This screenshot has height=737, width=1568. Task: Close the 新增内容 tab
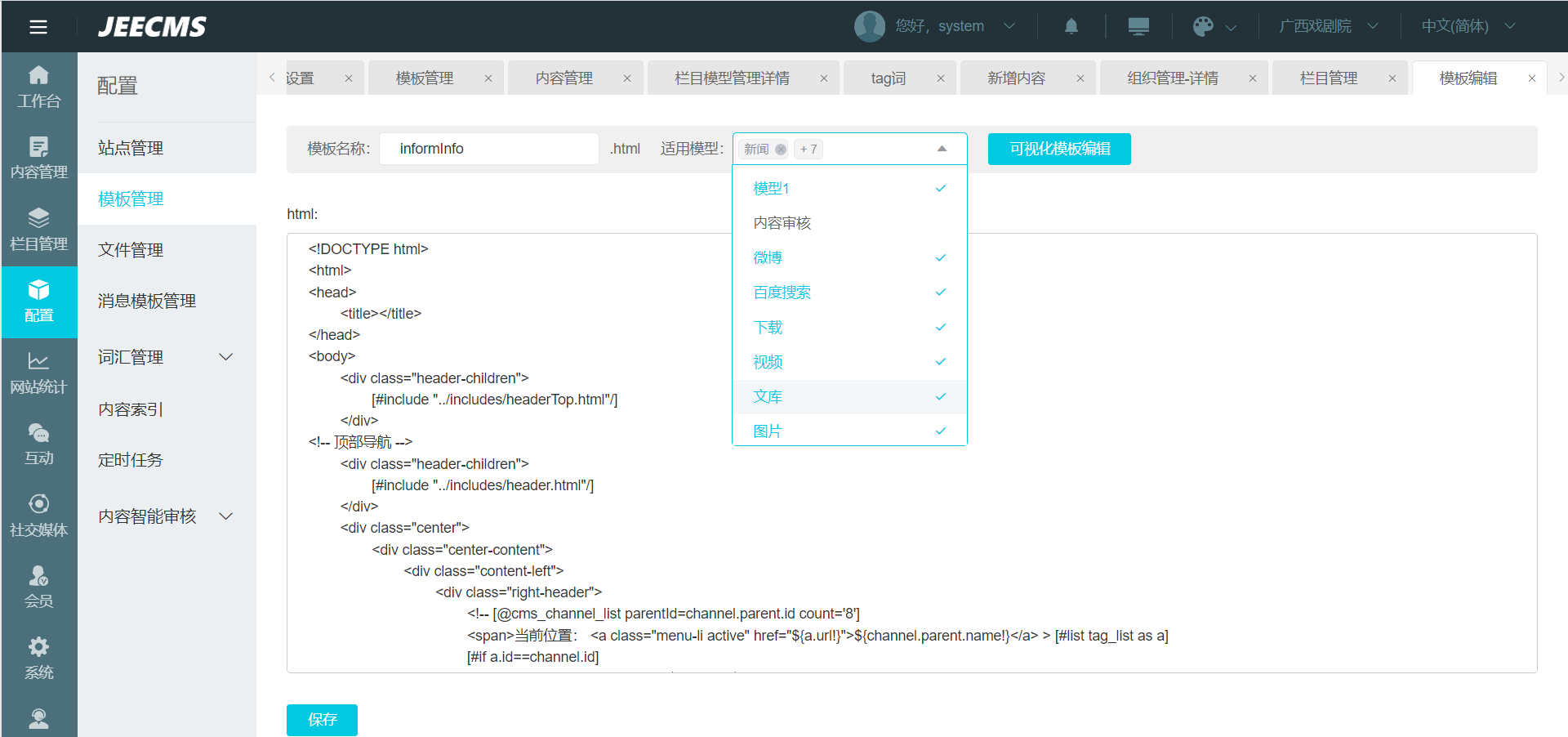tap(1080, 78)
